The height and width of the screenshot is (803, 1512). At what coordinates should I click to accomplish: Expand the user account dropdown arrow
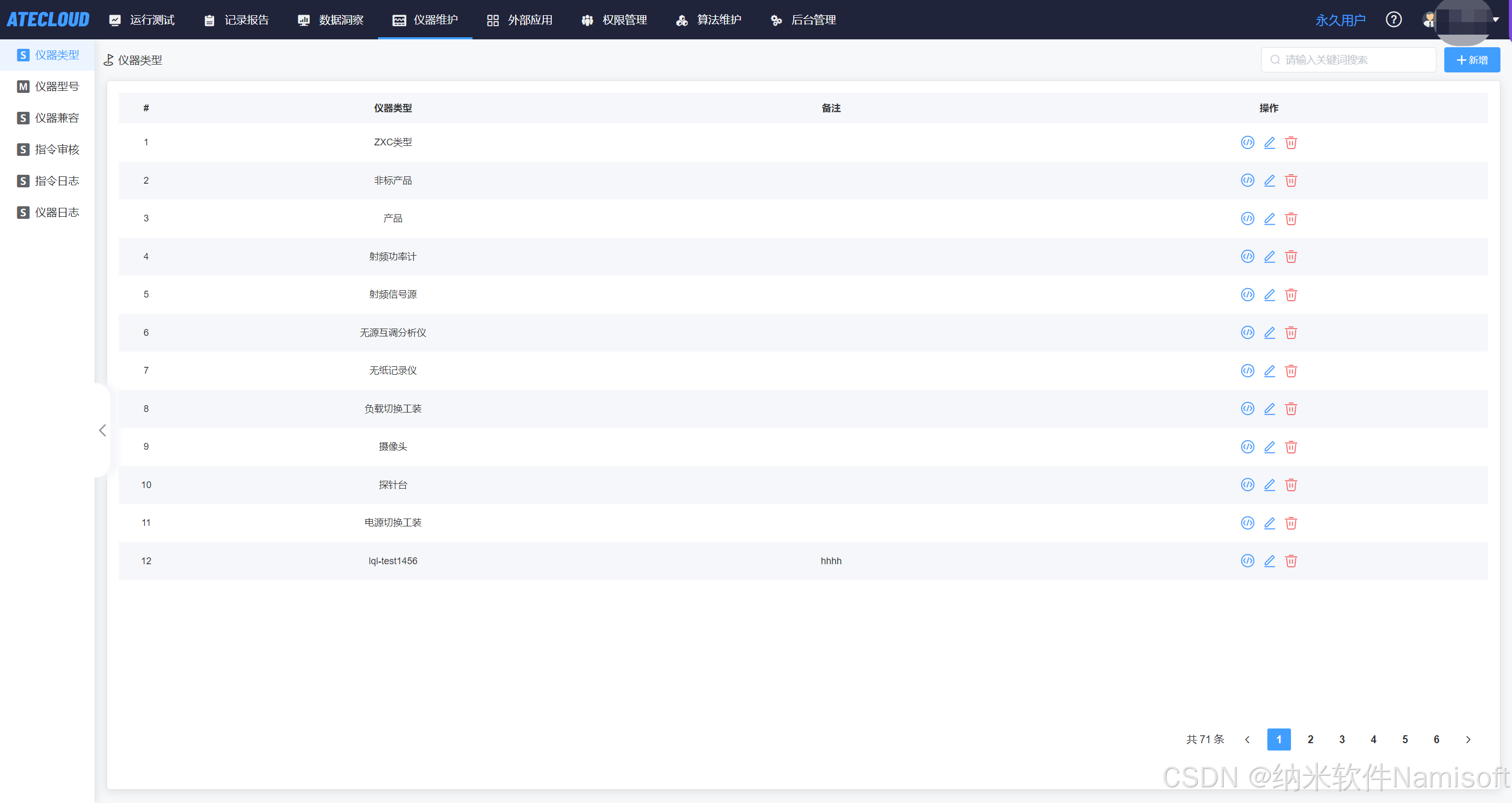(1496, 20)
